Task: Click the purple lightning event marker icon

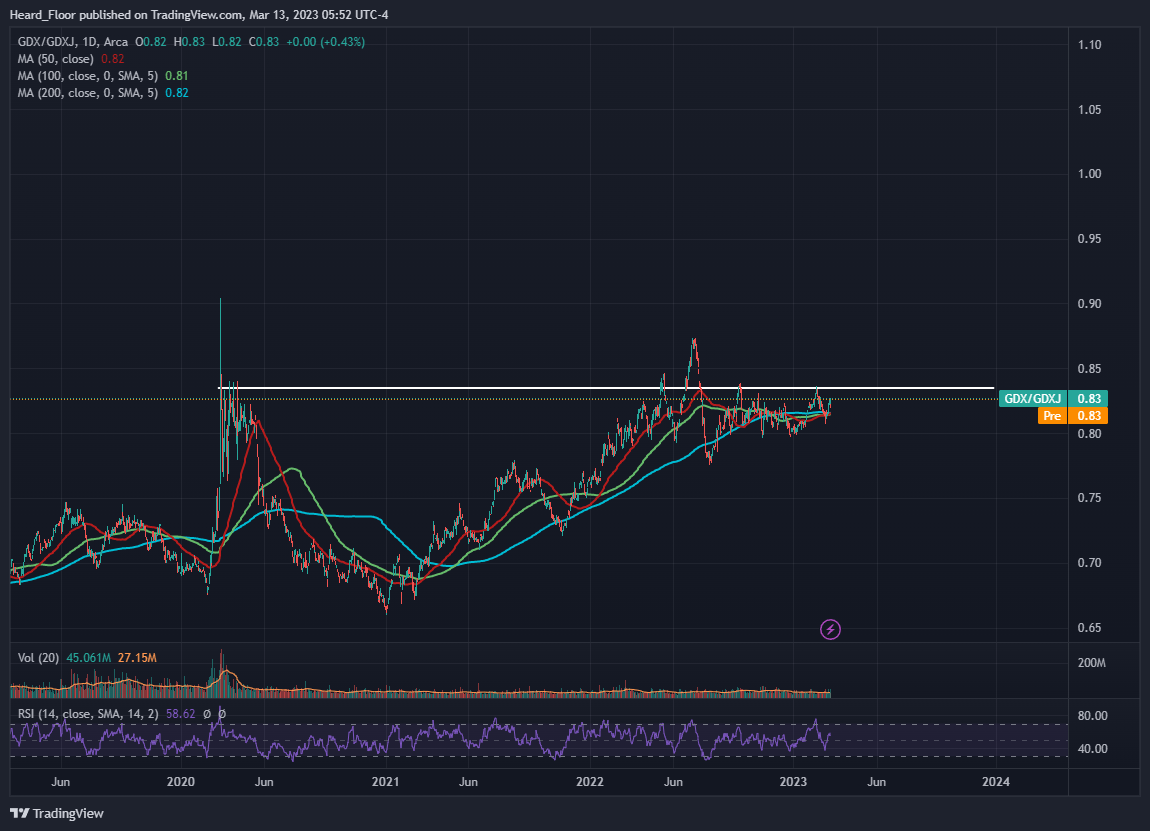Action: [830, 629]
